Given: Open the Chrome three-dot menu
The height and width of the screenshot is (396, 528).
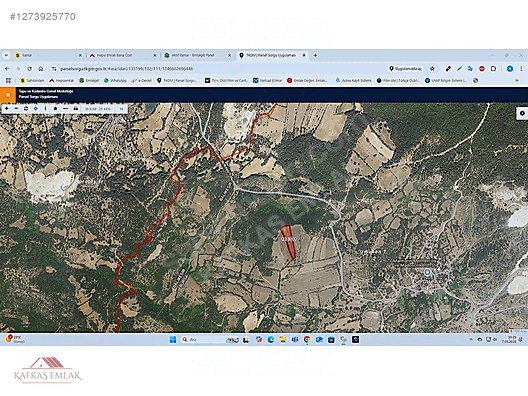Looking at the screenshot, I should click(521, 69).
